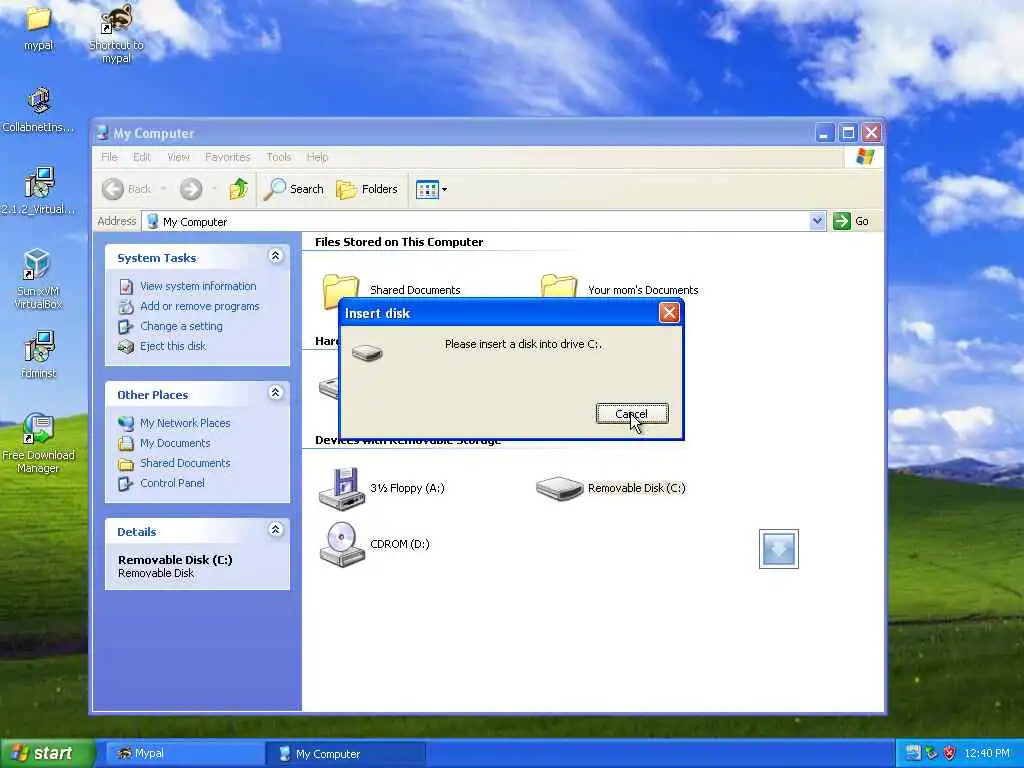Click My Computer taskbar button

(346, 754)
